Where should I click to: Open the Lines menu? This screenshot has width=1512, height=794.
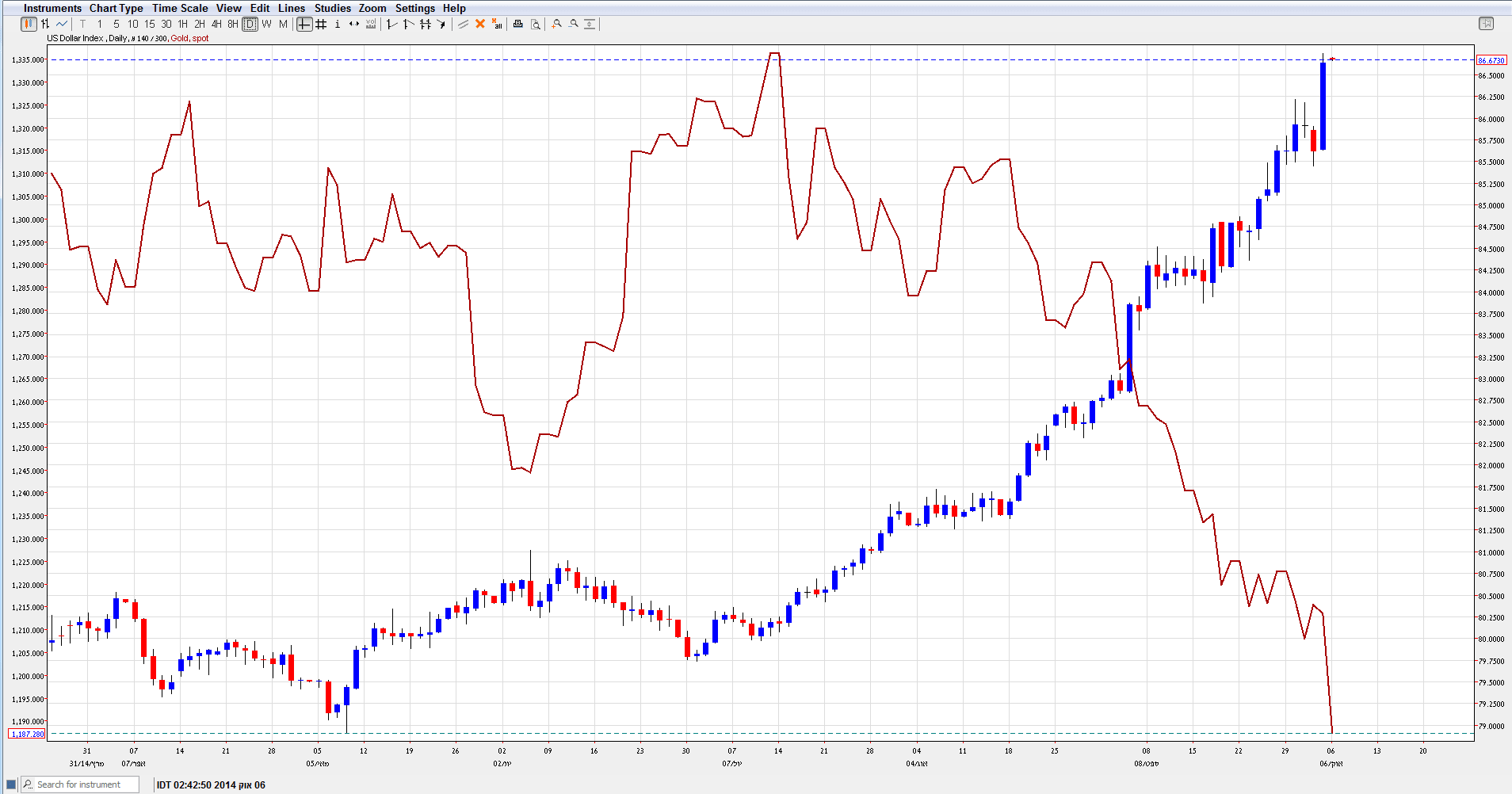pyautogui.click(x=292, y=8)
